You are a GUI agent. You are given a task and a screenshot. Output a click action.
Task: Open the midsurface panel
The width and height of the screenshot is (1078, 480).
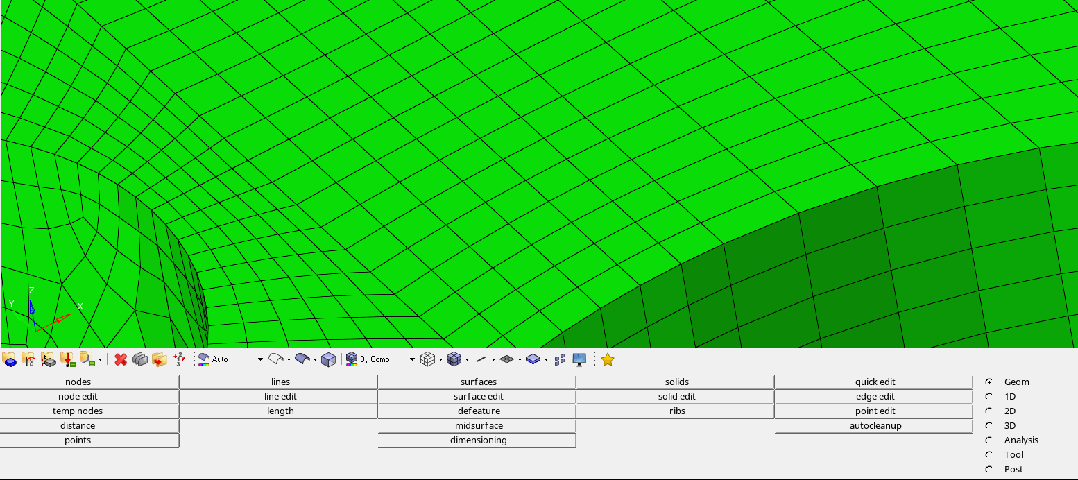476,426
